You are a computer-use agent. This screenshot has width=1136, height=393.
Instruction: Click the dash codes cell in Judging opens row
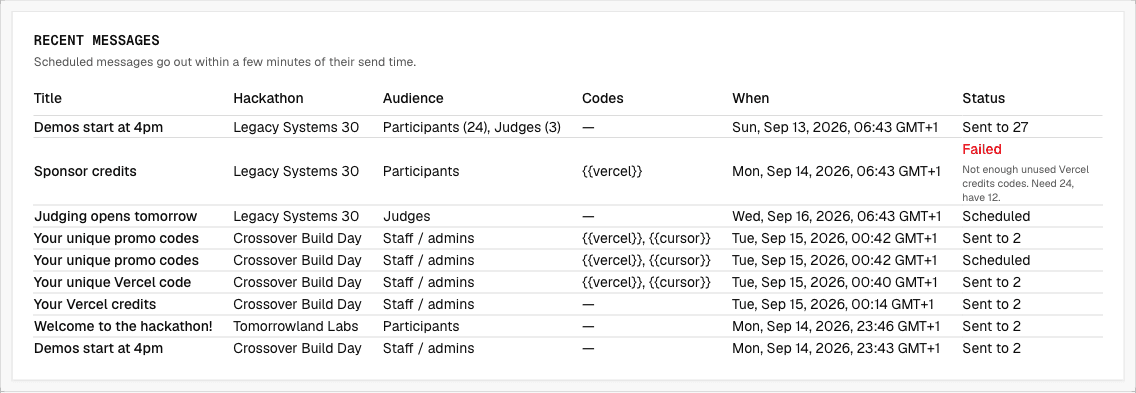pos(588,216)
